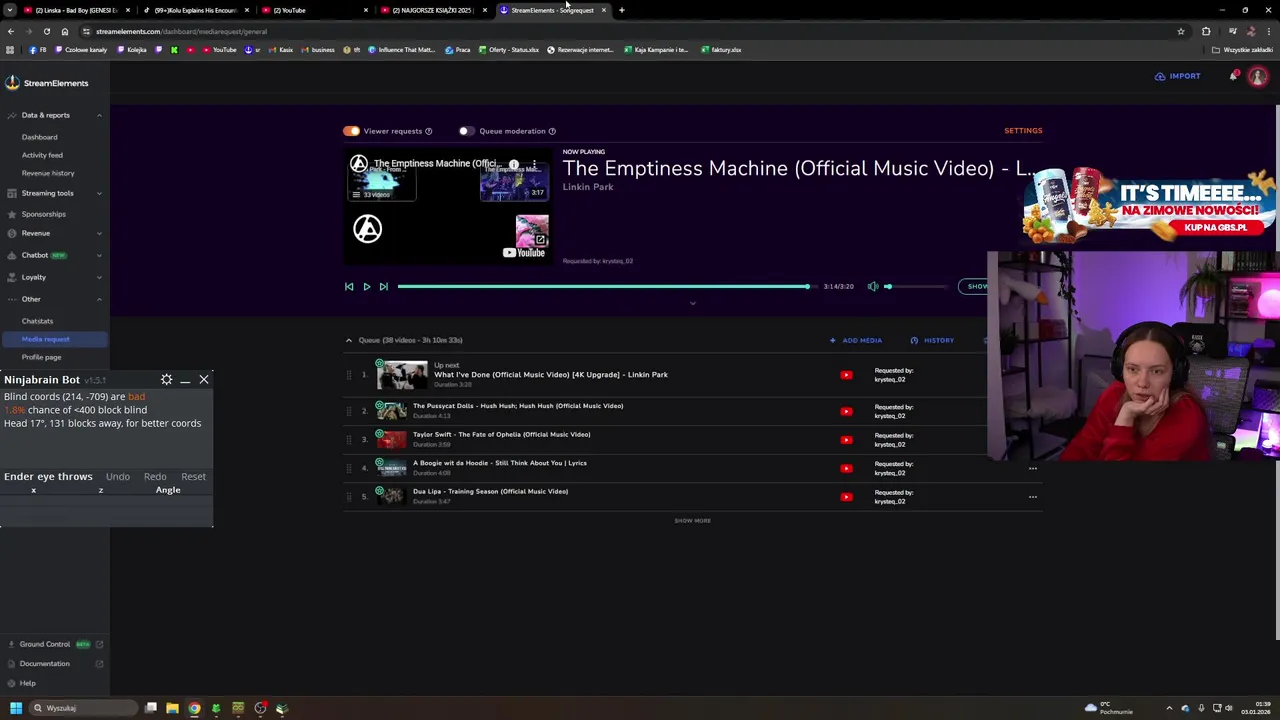Open Chatstats in sidebar
This screenshot has width=1280, height=720.
tap(37, 321)
